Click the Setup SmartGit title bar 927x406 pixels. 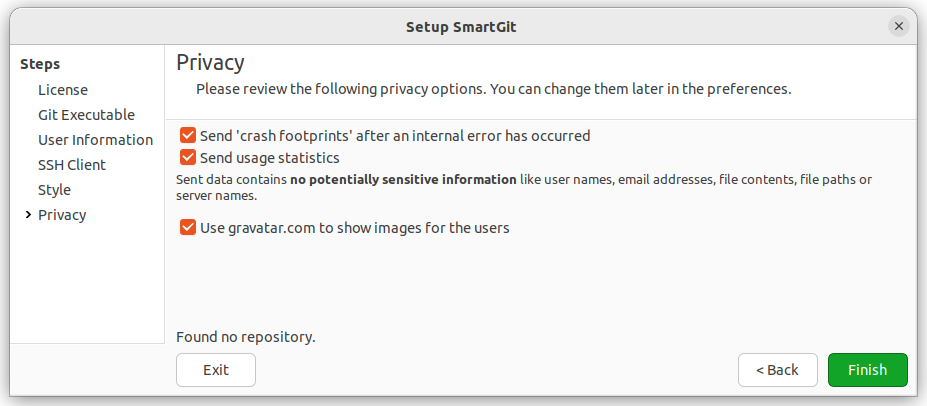coord(461,27)
